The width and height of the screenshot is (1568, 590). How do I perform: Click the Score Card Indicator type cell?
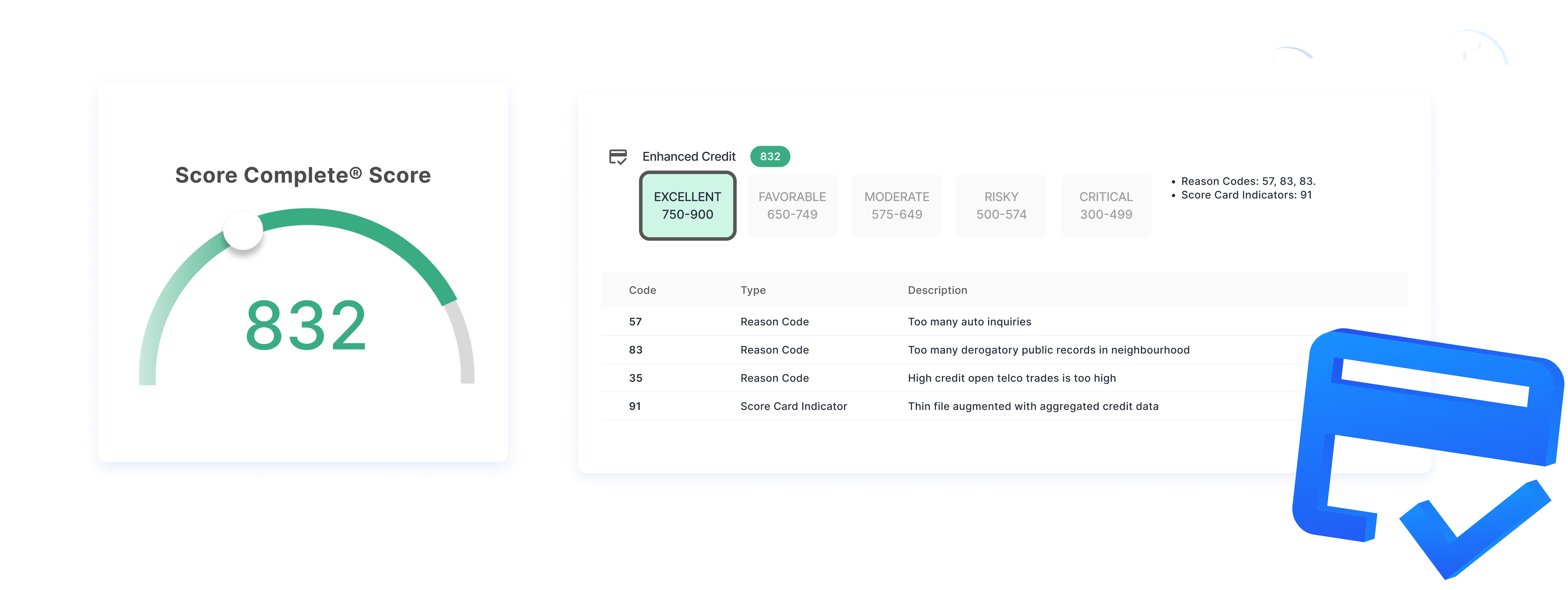794,406
